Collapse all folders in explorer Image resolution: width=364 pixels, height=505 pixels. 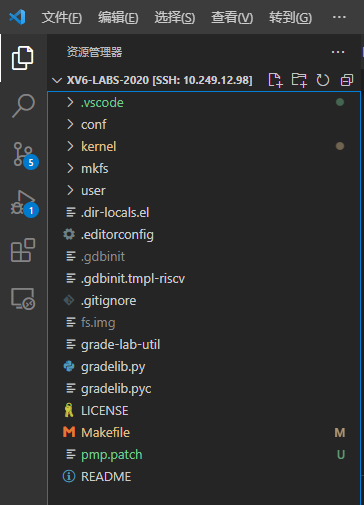(x=347, y=80)
